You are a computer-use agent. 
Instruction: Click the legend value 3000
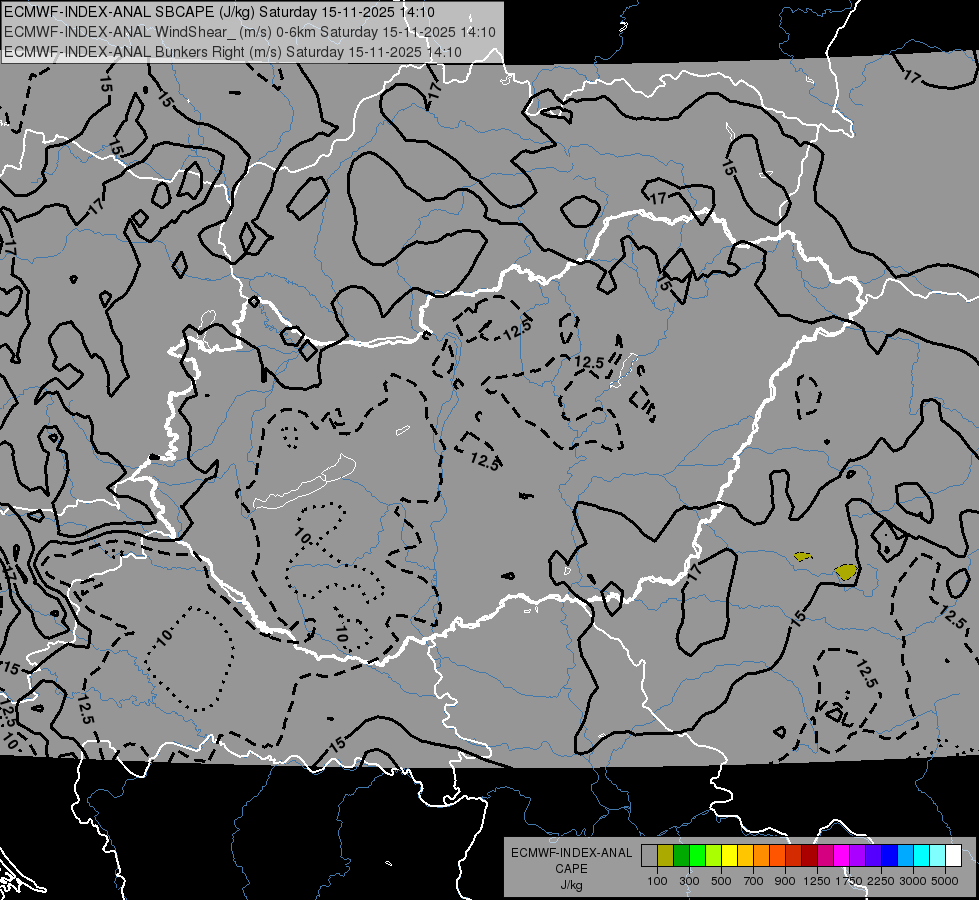pyautogui.click(x=913, y=881)
